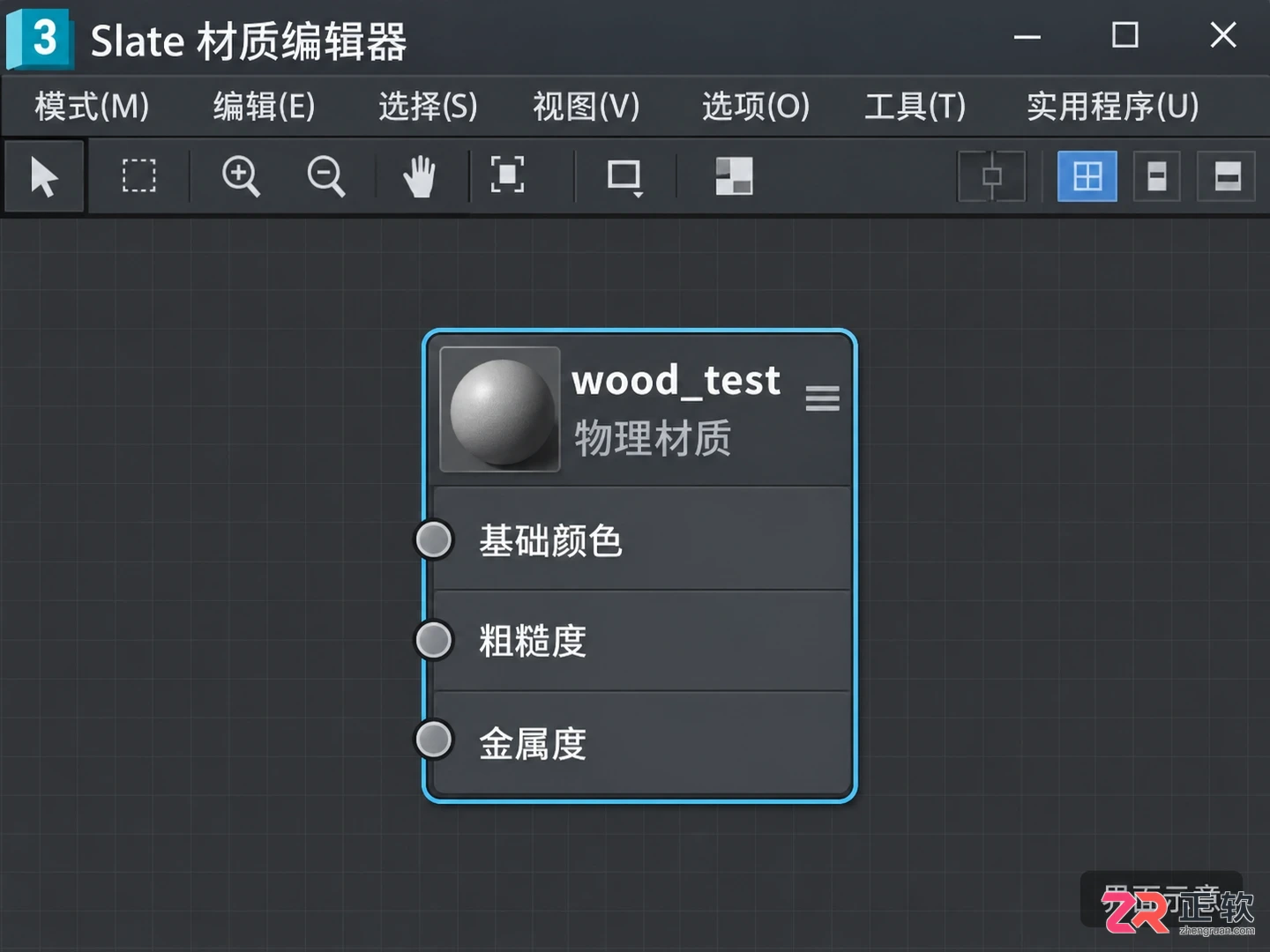Choose the pan hand tool

(420, 176)
